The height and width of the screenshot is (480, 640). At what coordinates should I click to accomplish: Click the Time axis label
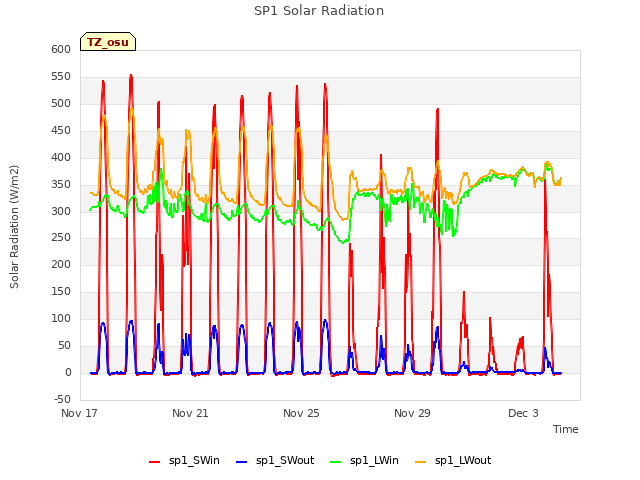point(566,429)
